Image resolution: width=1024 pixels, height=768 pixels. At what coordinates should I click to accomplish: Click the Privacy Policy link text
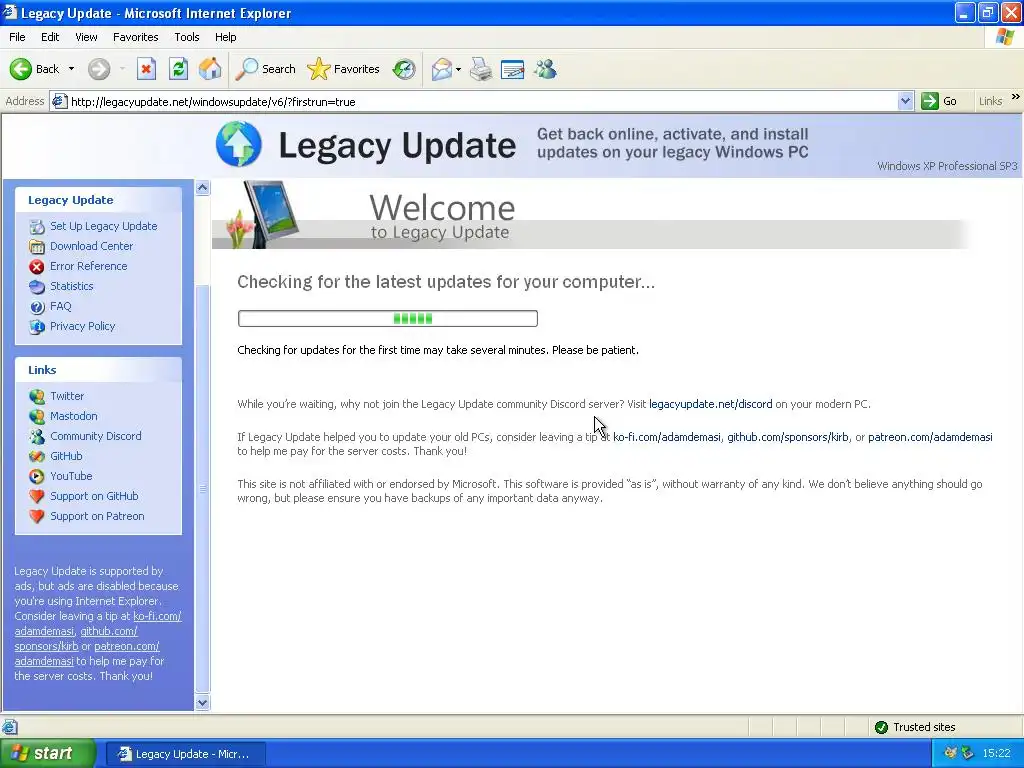coord(83,326)
